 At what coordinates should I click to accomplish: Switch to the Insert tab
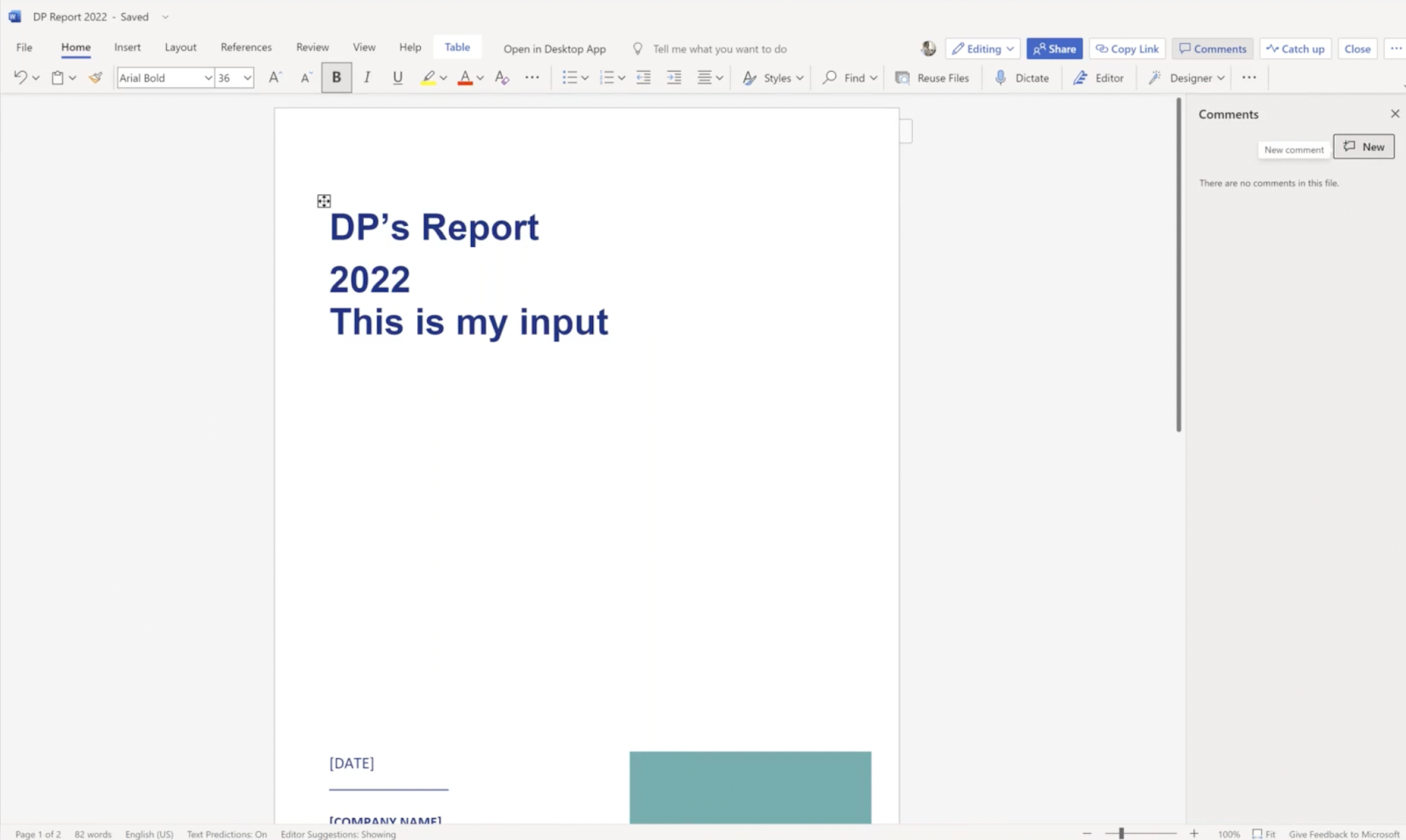(127, 47)
